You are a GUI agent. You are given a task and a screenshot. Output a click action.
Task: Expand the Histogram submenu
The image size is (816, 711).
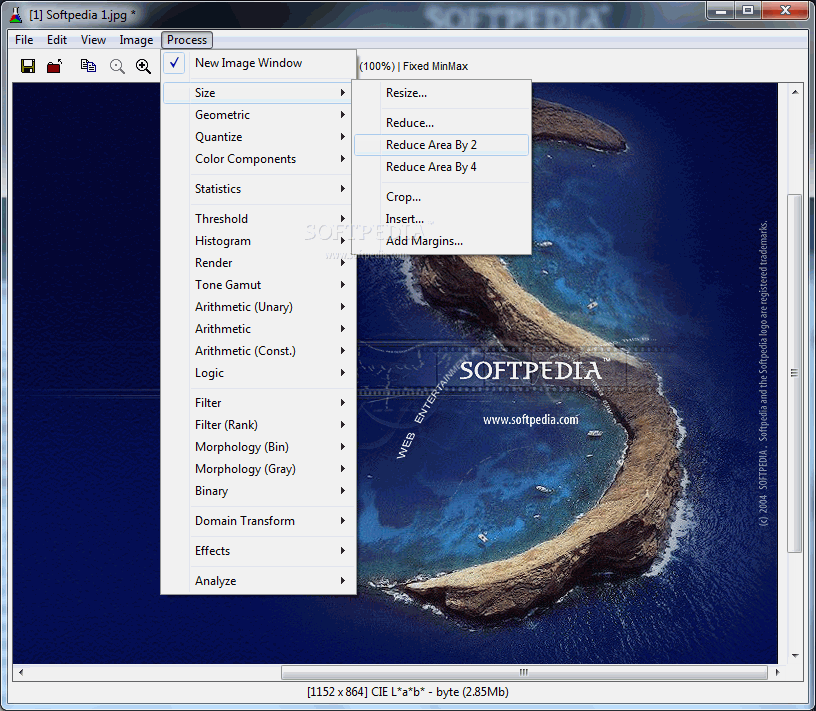click(259, 241)
